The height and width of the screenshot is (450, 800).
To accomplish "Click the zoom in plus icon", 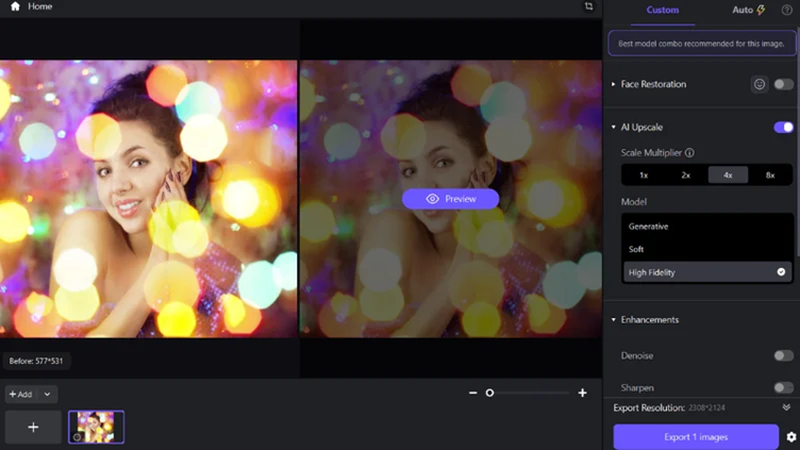I will coord(582,393).
